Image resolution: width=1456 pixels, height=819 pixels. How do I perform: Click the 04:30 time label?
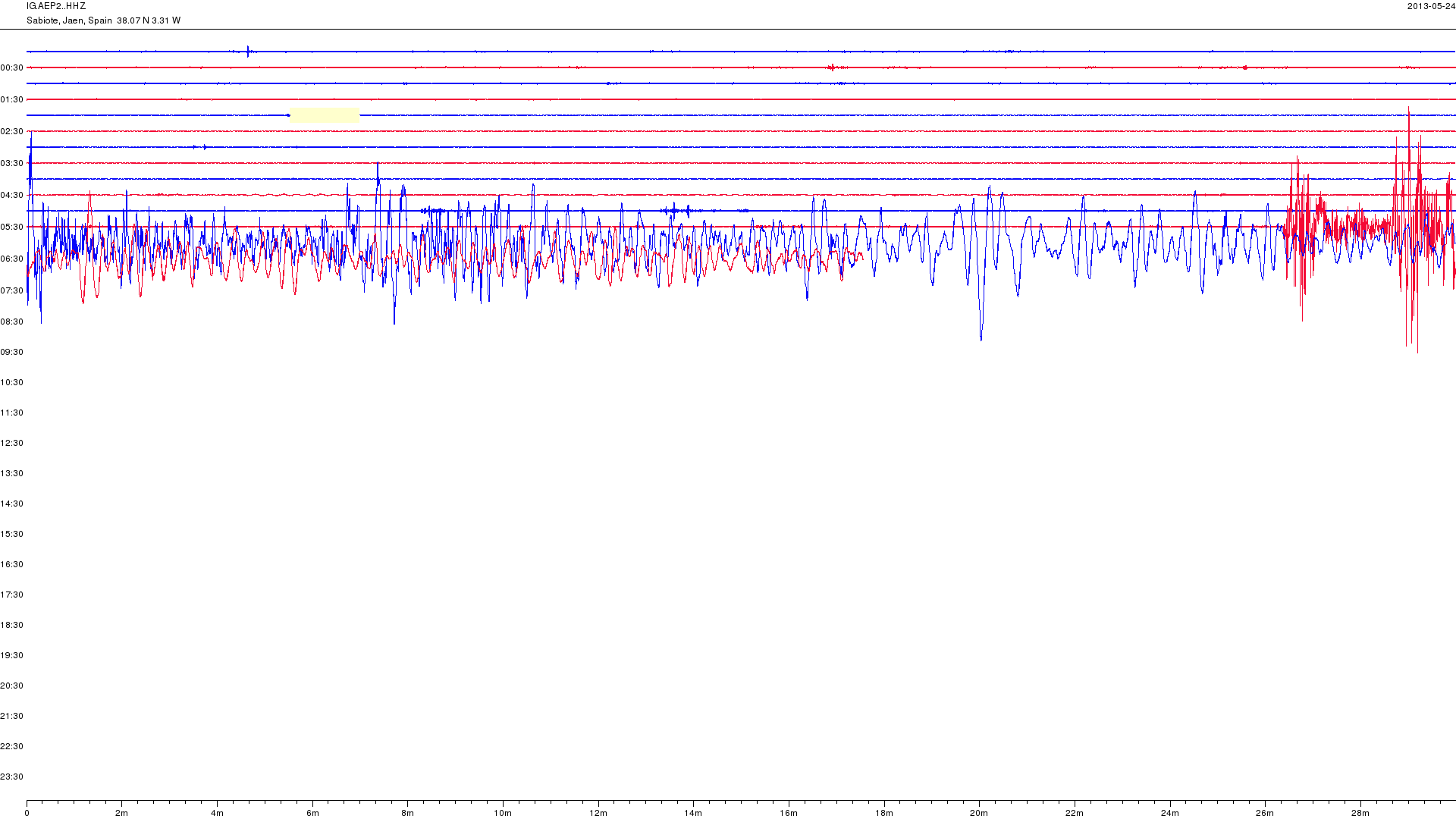point(12,196)
